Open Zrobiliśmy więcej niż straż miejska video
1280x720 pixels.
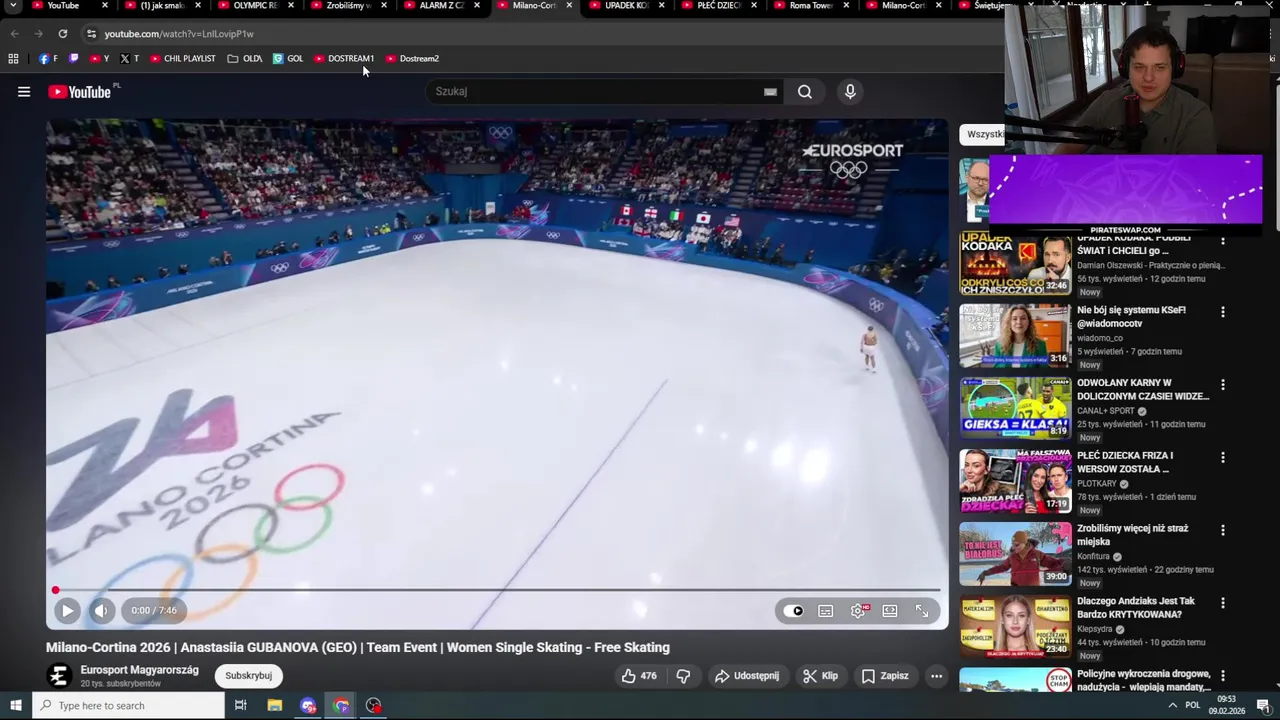click(1133, 535)
